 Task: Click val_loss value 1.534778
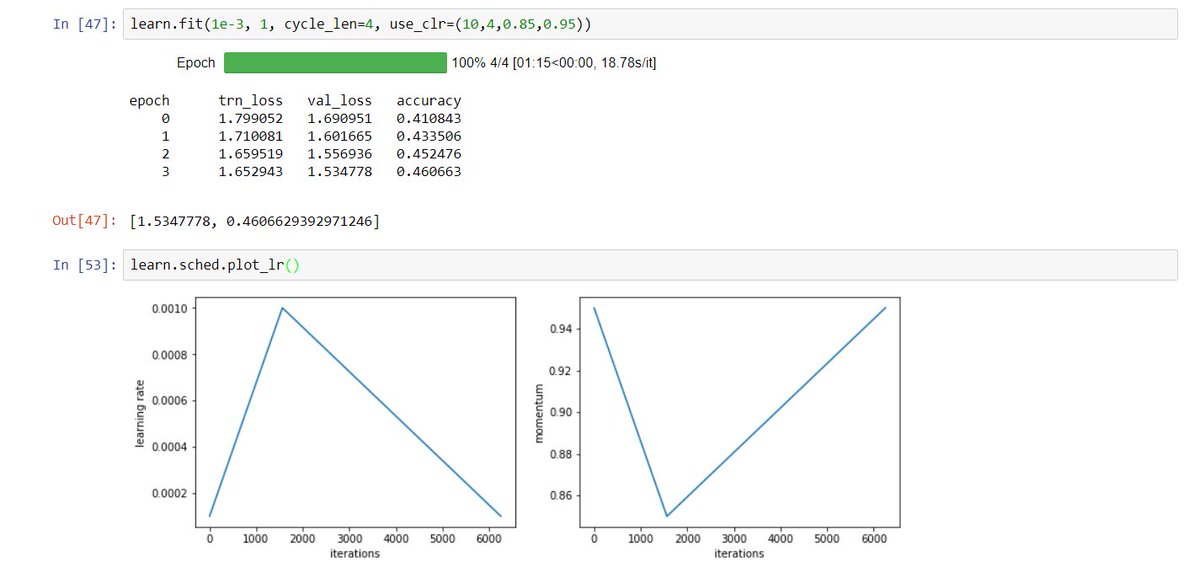(x=339, y=173)
